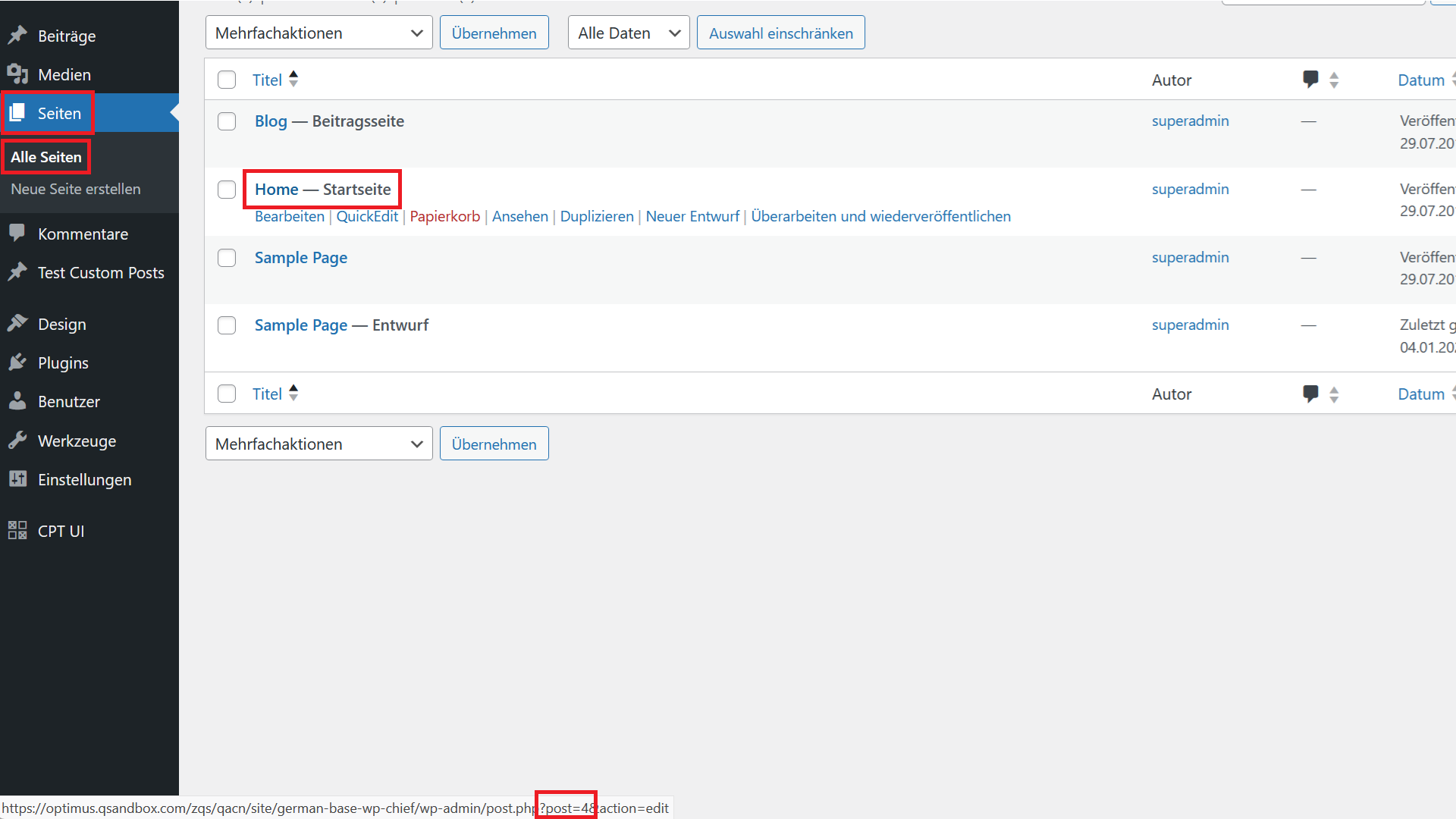The width and height of the screenshot is (1456, 819).
Task: Click the Benutzer user icon
Action: tap(17, 400)
